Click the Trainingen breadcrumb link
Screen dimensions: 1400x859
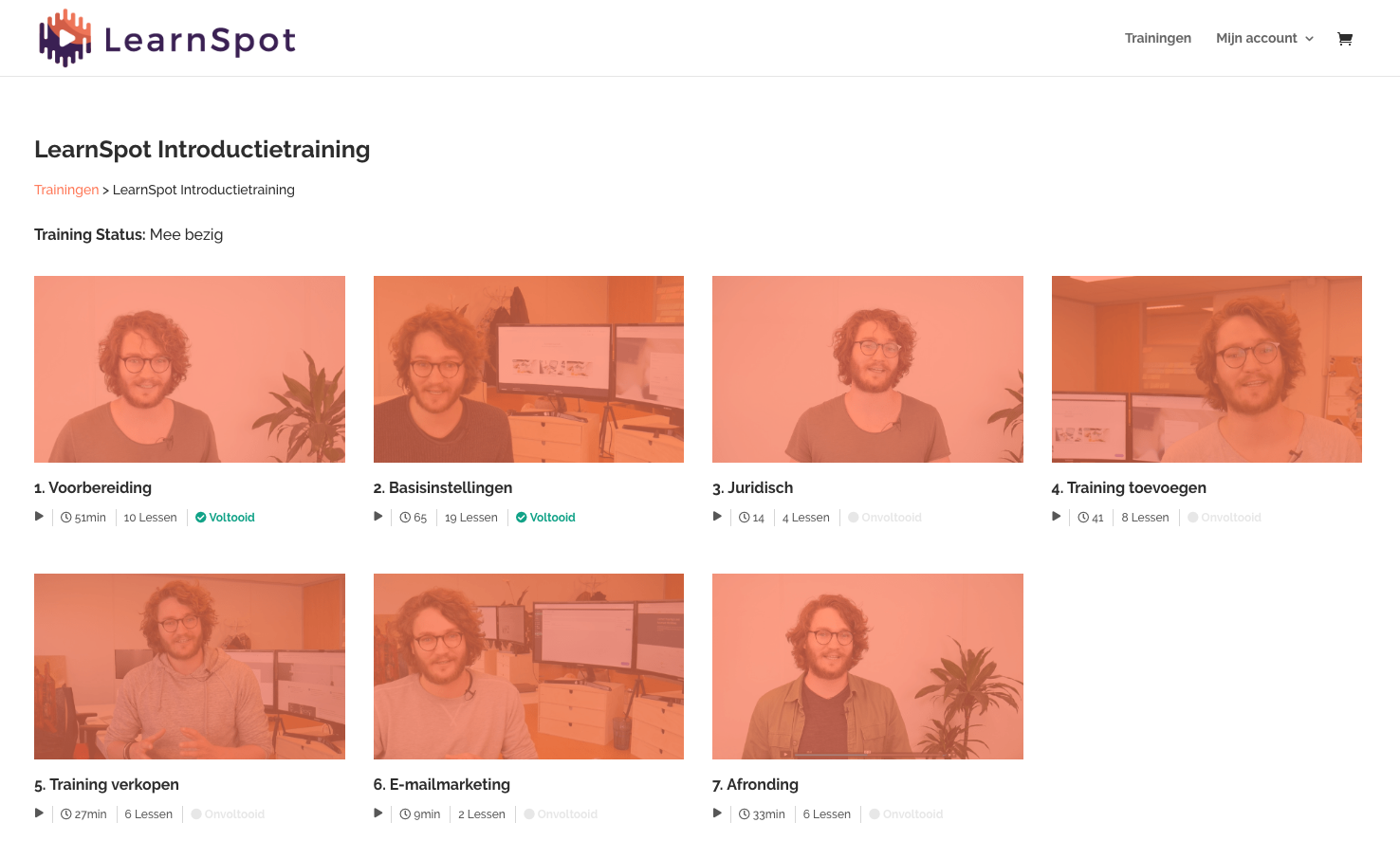pyautogui.click(x=66, y=190)
